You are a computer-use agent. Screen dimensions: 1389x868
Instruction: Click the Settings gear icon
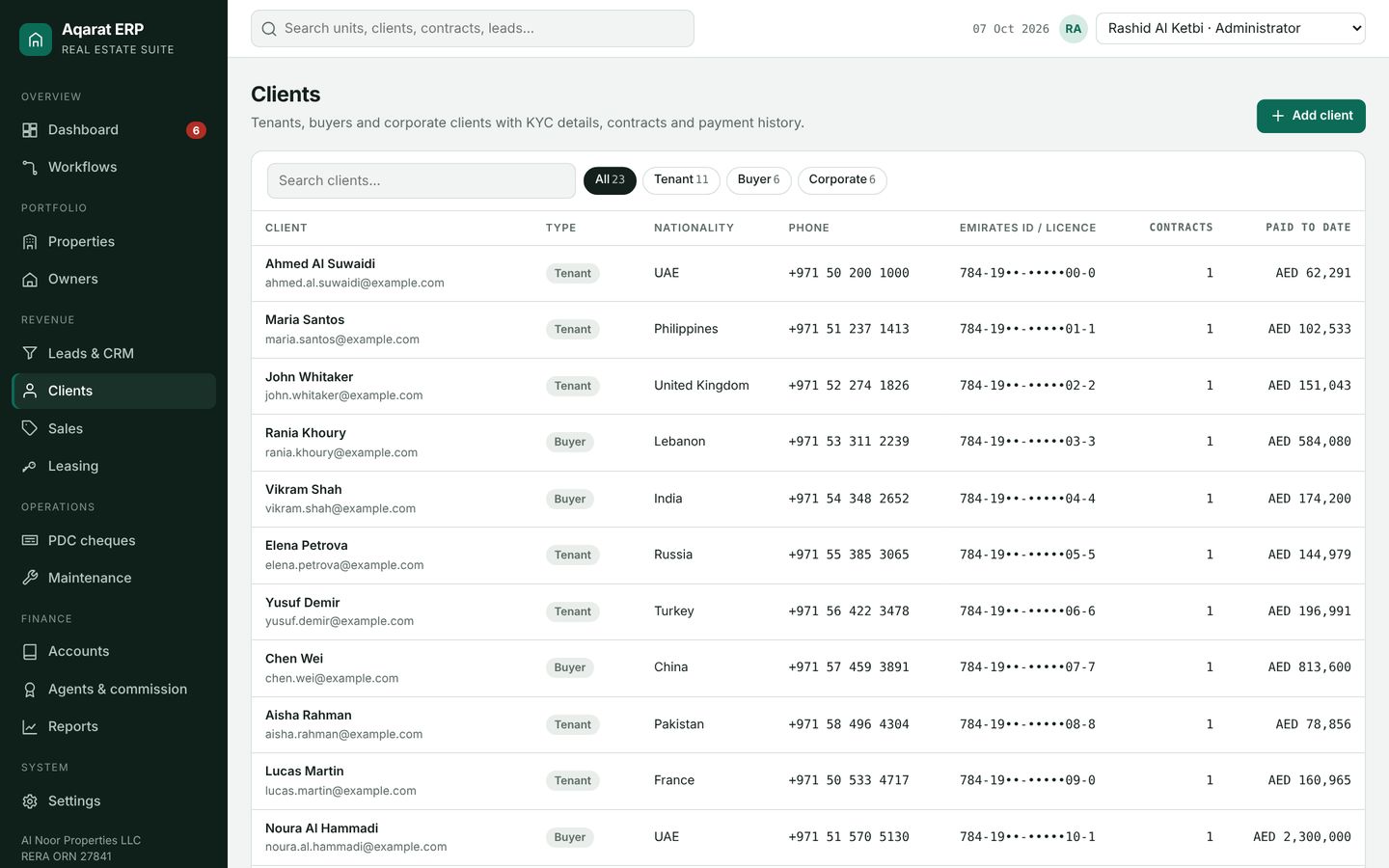30,801
